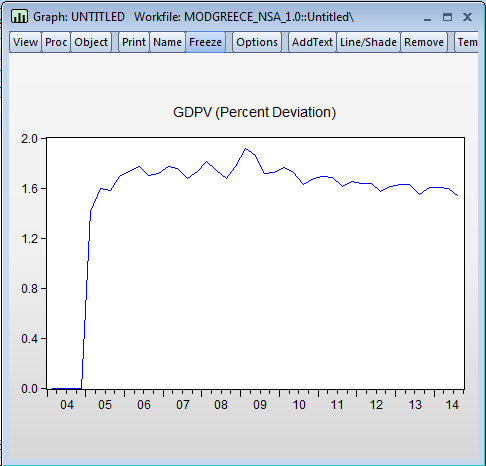Open the View menu button
Image resolution: width=486 pixels, height=466 pixels.
tap(25, 42)
